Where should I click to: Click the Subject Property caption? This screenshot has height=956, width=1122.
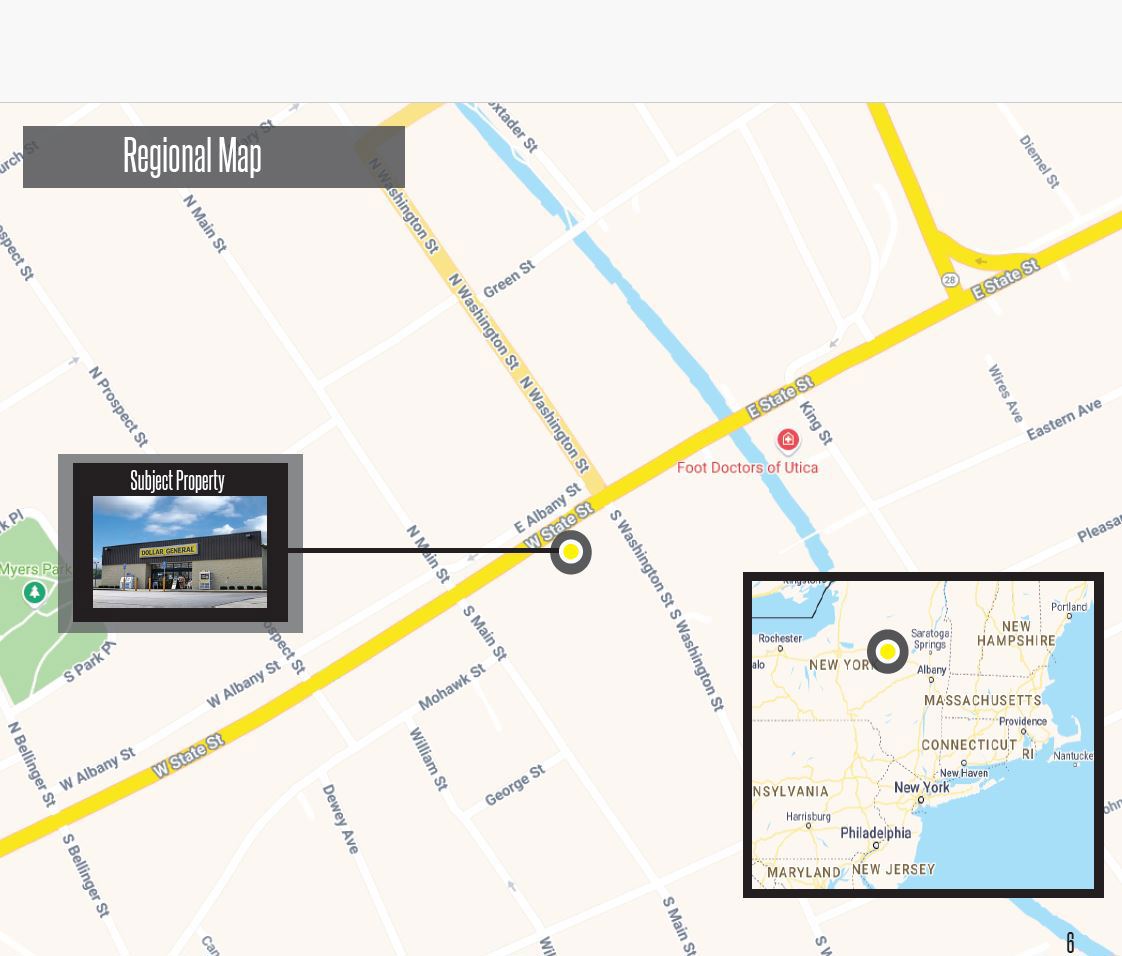177,480
